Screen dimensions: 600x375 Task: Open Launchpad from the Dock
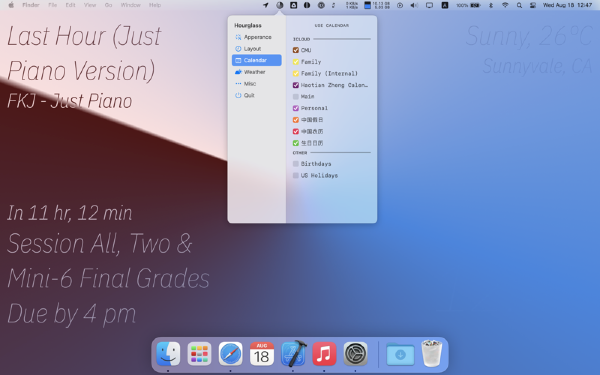[199, 354]
